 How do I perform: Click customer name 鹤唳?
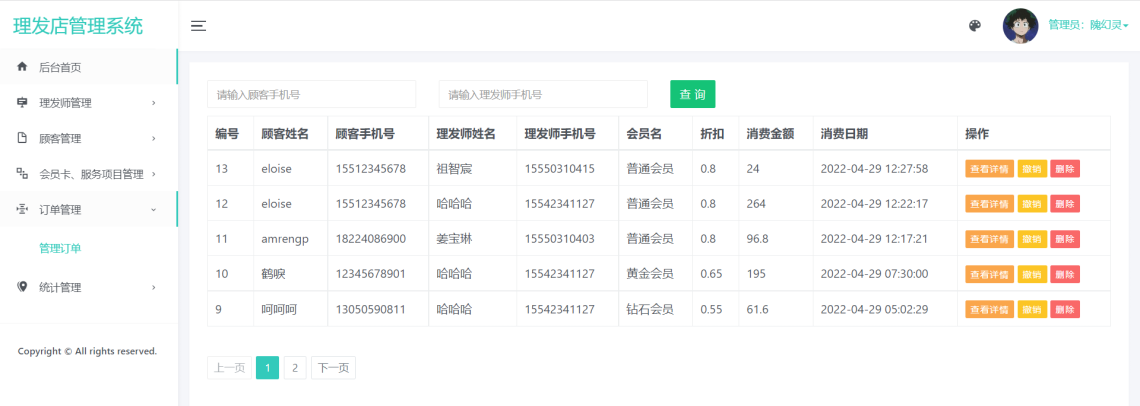[273, 274]
